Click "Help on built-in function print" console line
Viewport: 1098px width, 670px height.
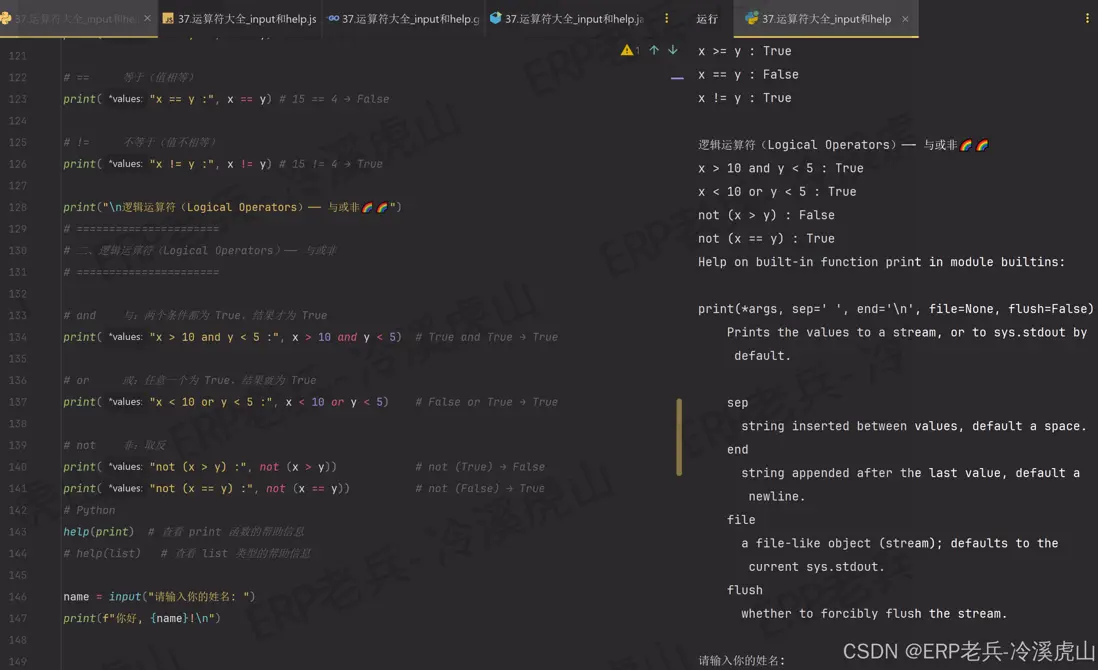point(881,262)
